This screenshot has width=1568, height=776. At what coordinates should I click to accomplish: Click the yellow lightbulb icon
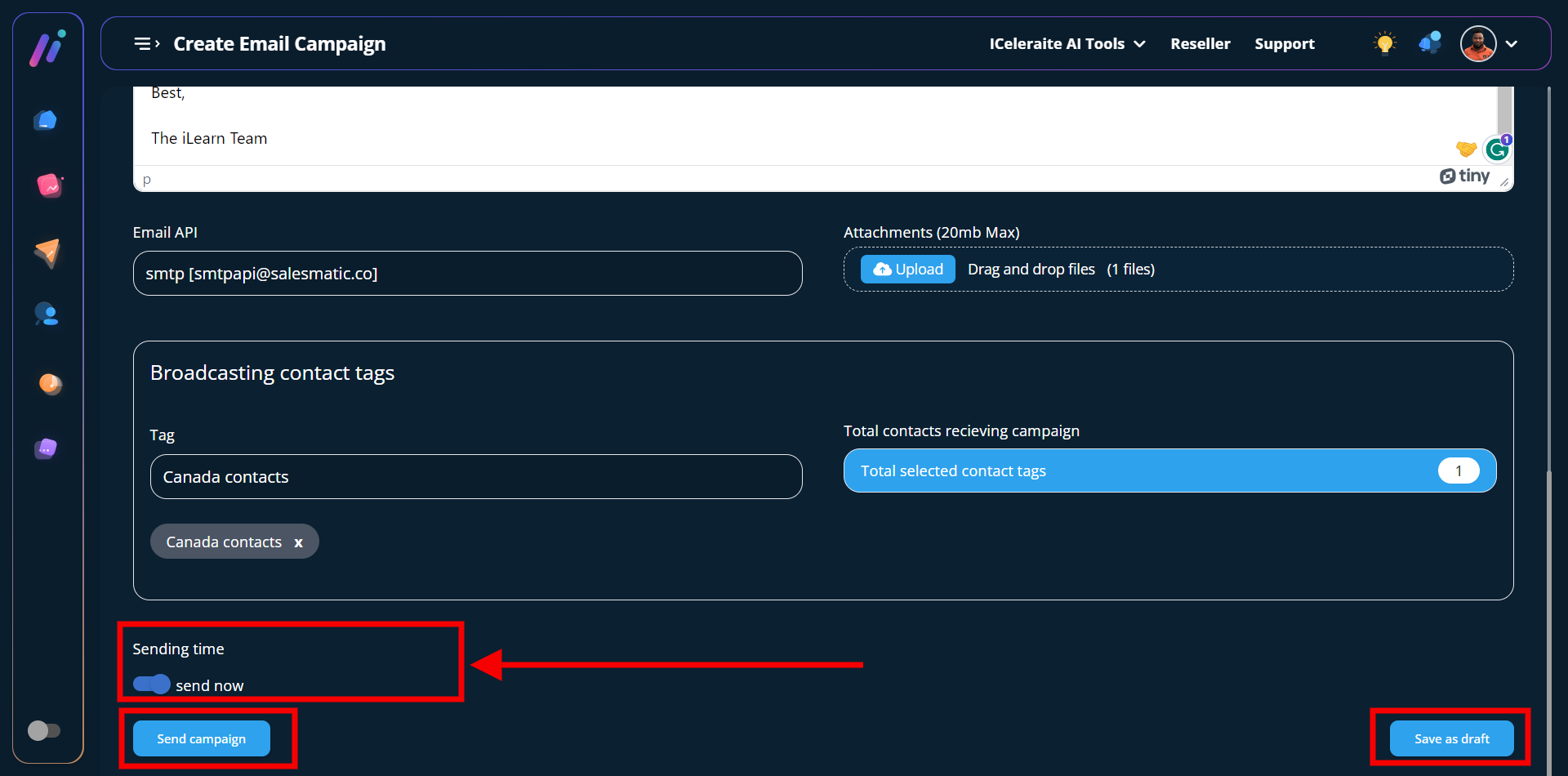click(x=1384, y=43)
